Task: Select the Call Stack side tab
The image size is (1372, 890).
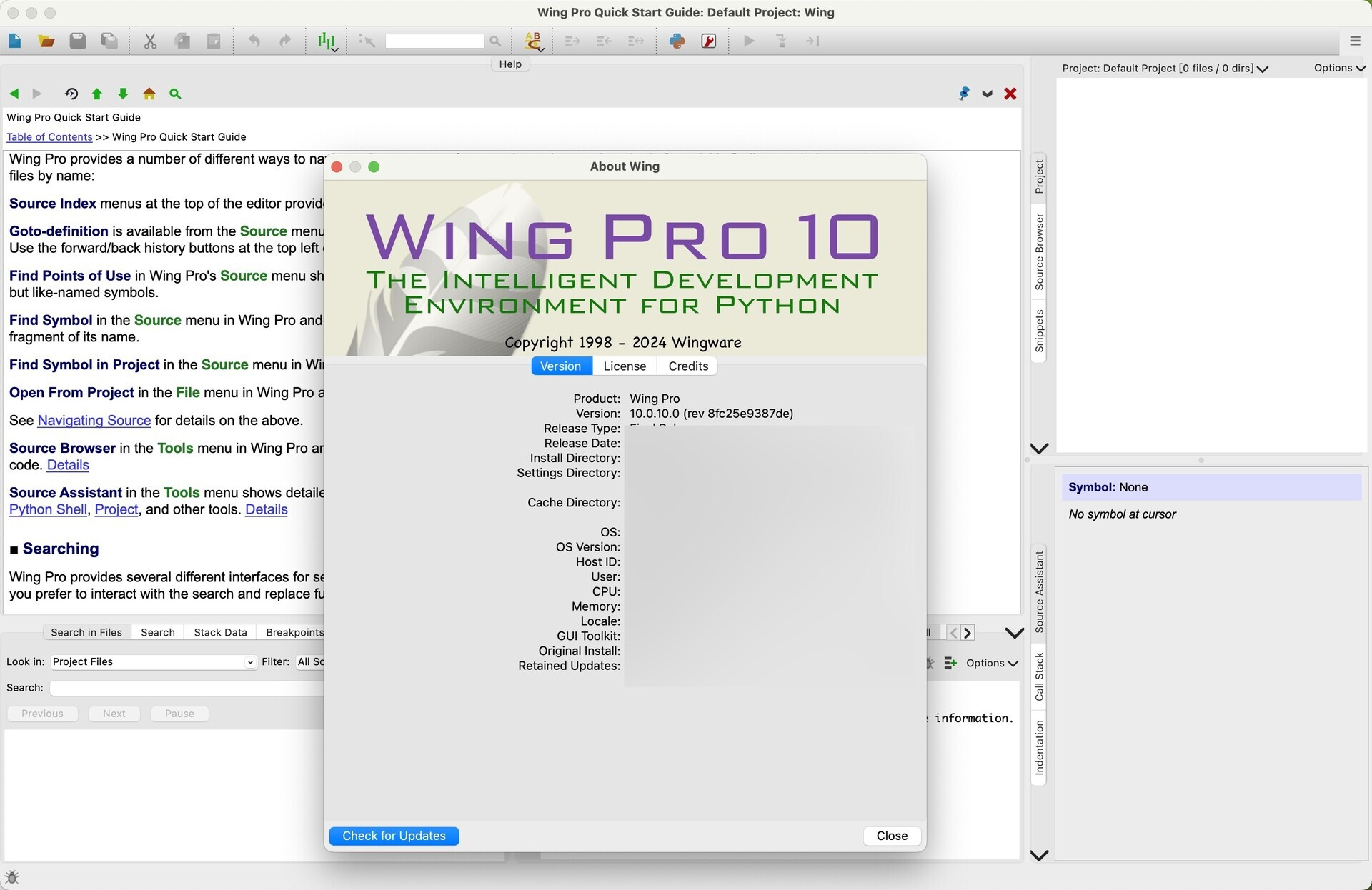Action: pyautogui.click(x=1039, y=676)
